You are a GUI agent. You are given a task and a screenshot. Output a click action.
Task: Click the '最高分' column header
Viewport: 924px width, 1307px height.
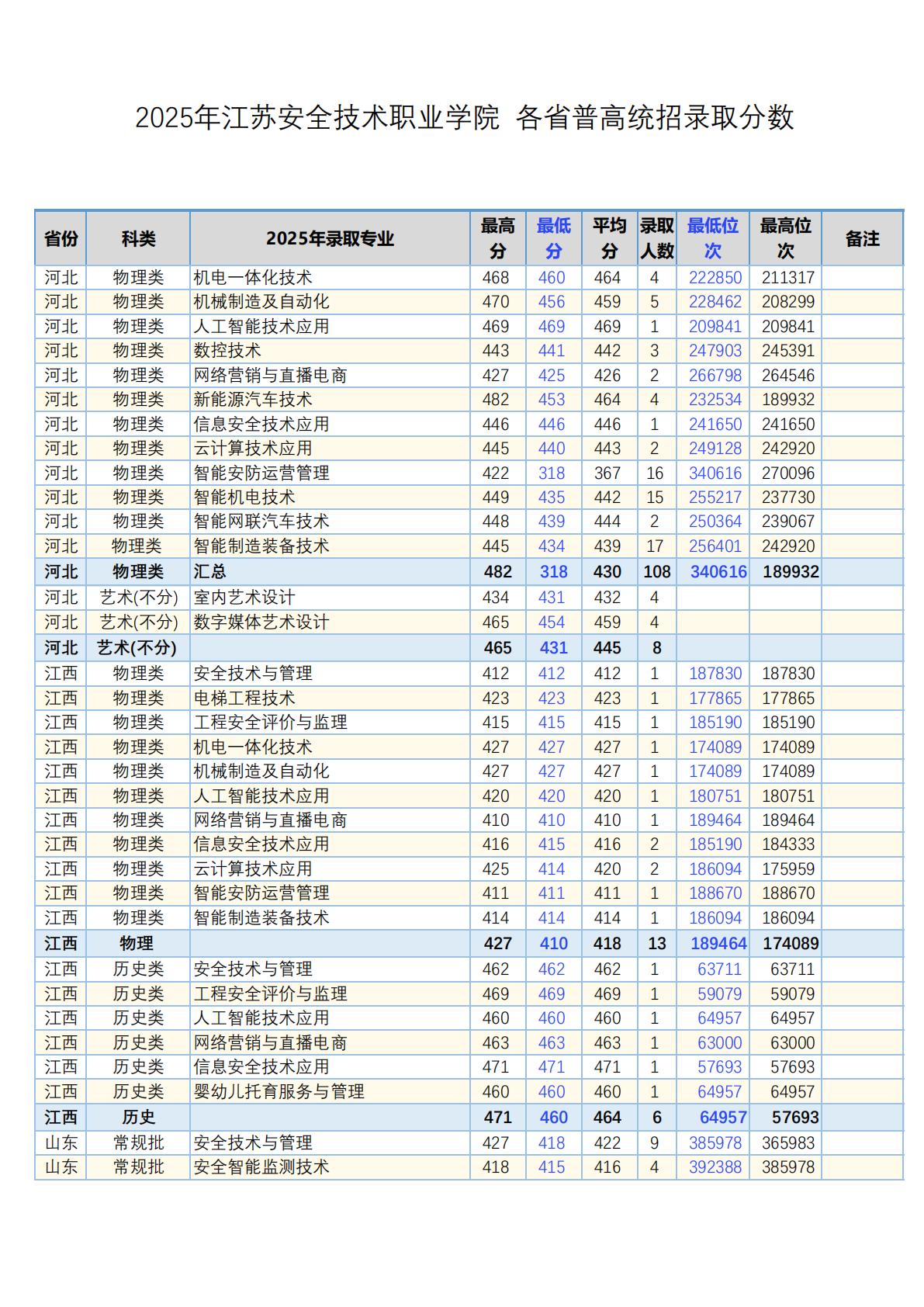point(497,238)
